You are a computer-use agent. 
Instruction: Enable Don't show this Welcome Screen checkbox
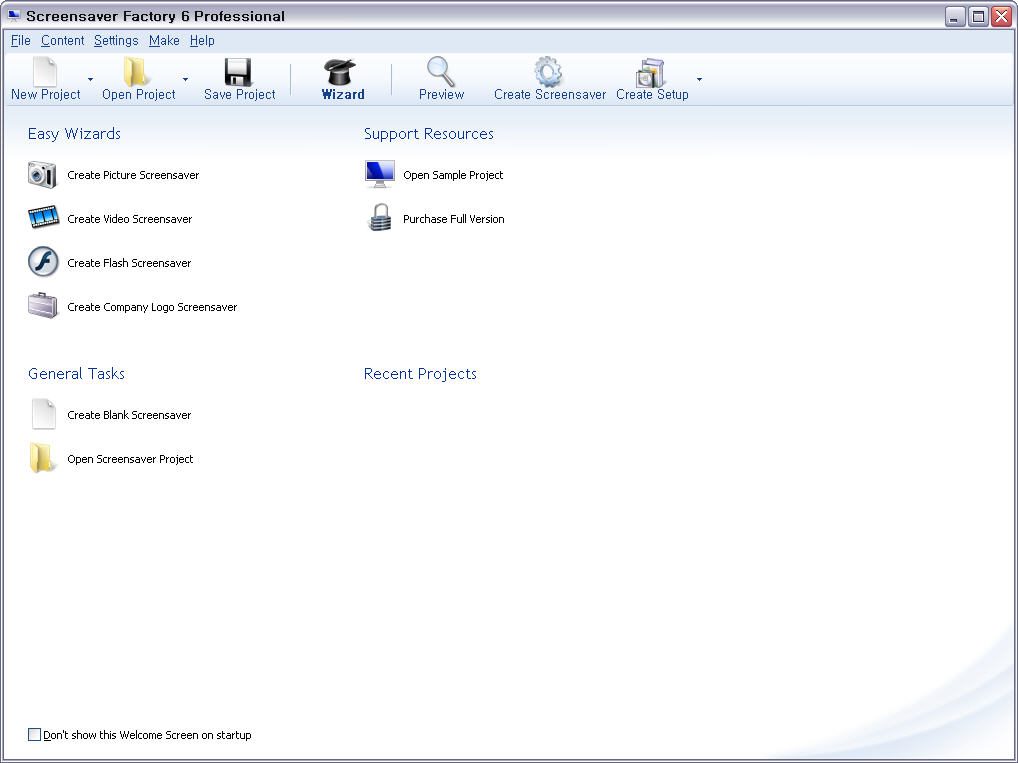tap(34, 734)
